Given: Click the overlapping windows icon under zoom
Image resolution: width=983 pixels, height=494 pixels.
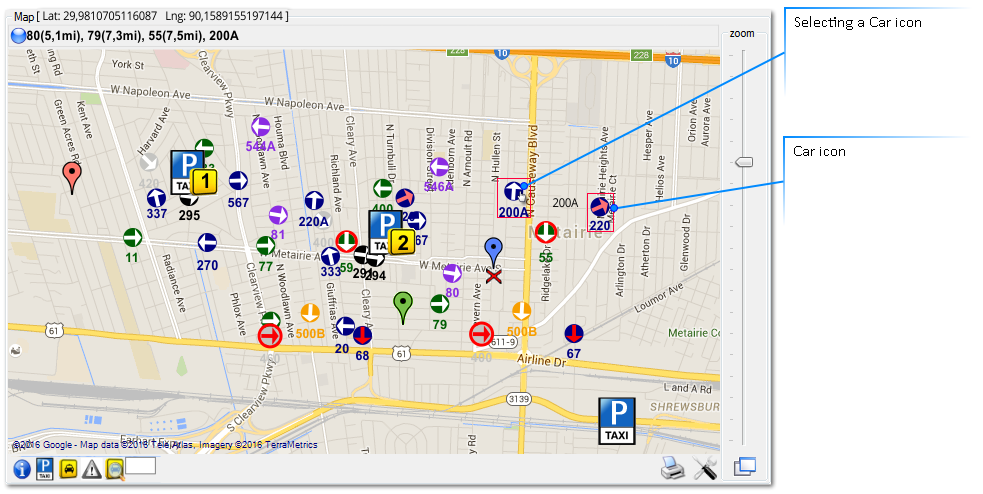Looking at the screenshot, I should 745,466.
